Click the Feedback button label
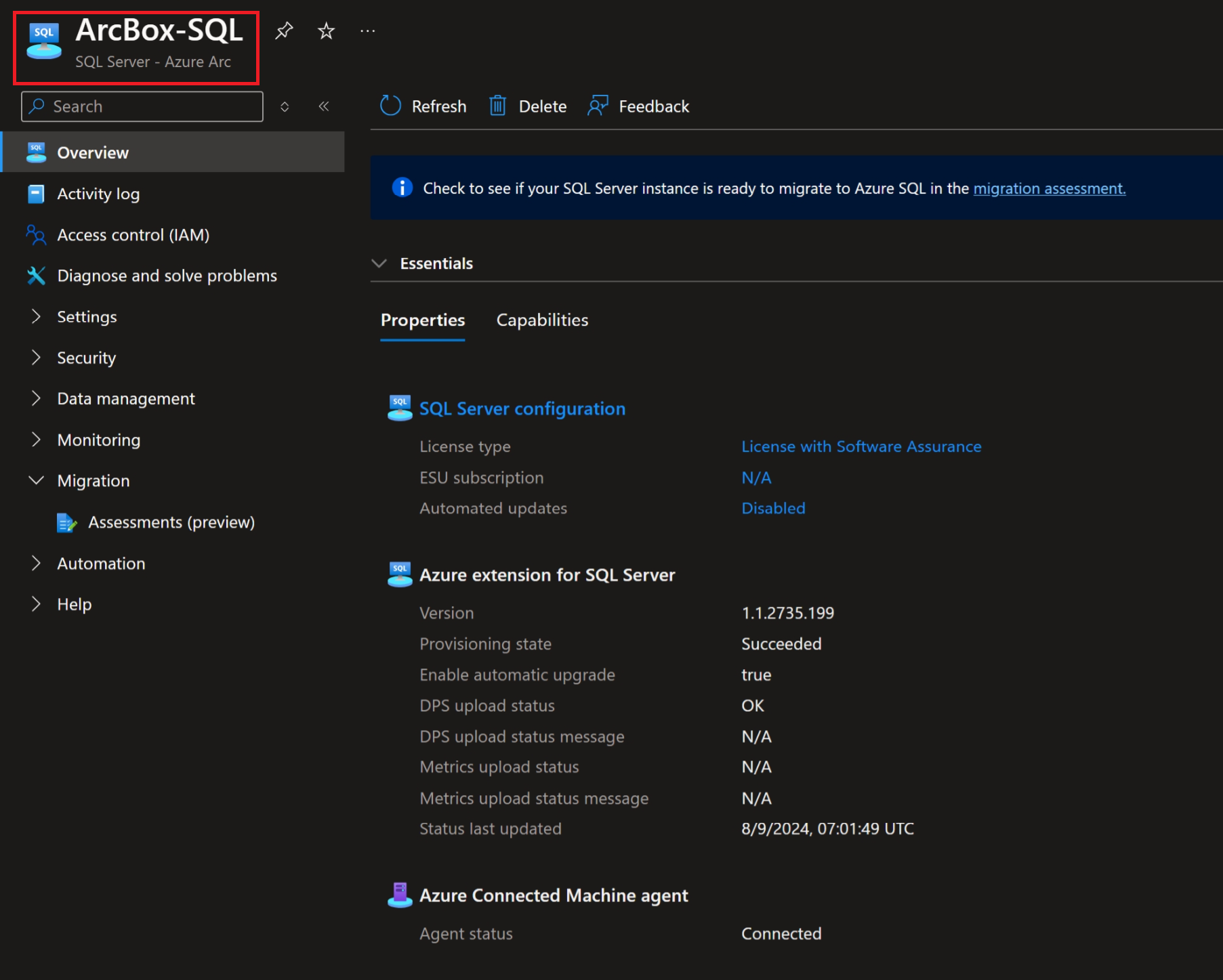1223x980 pixels. coord(654,106)
